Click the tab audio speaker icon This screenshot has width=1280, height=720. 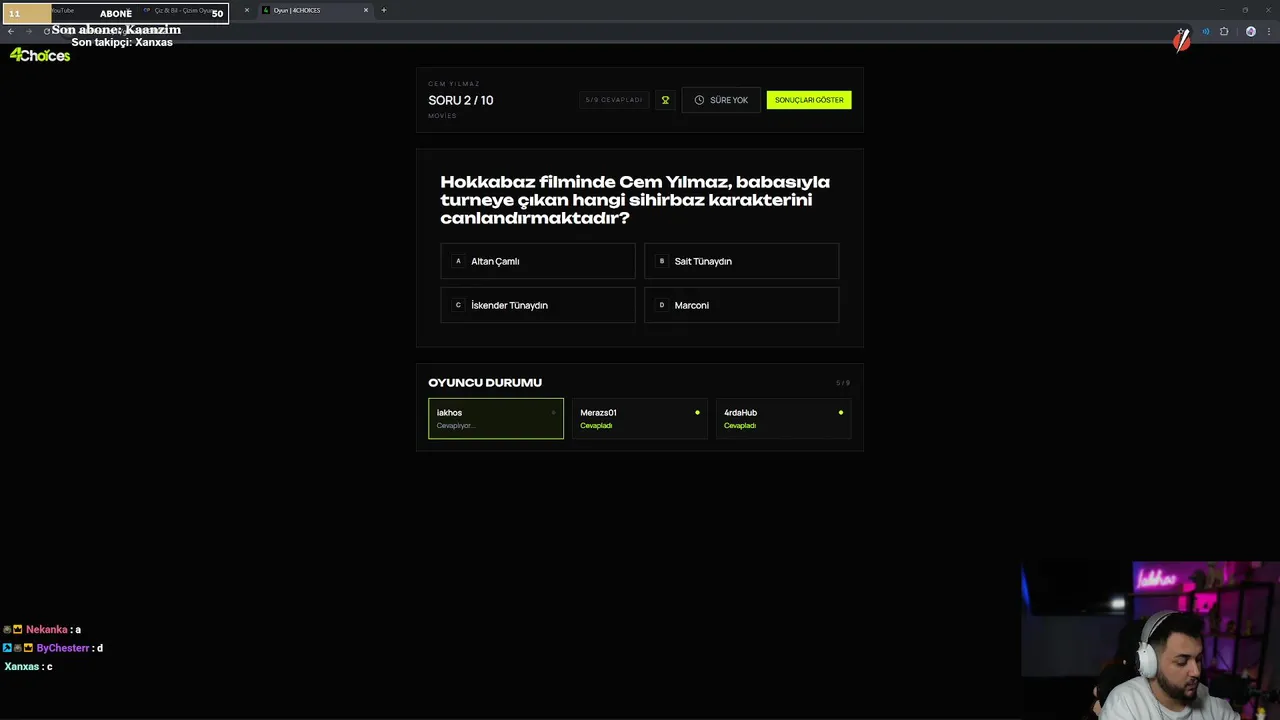1205,31
